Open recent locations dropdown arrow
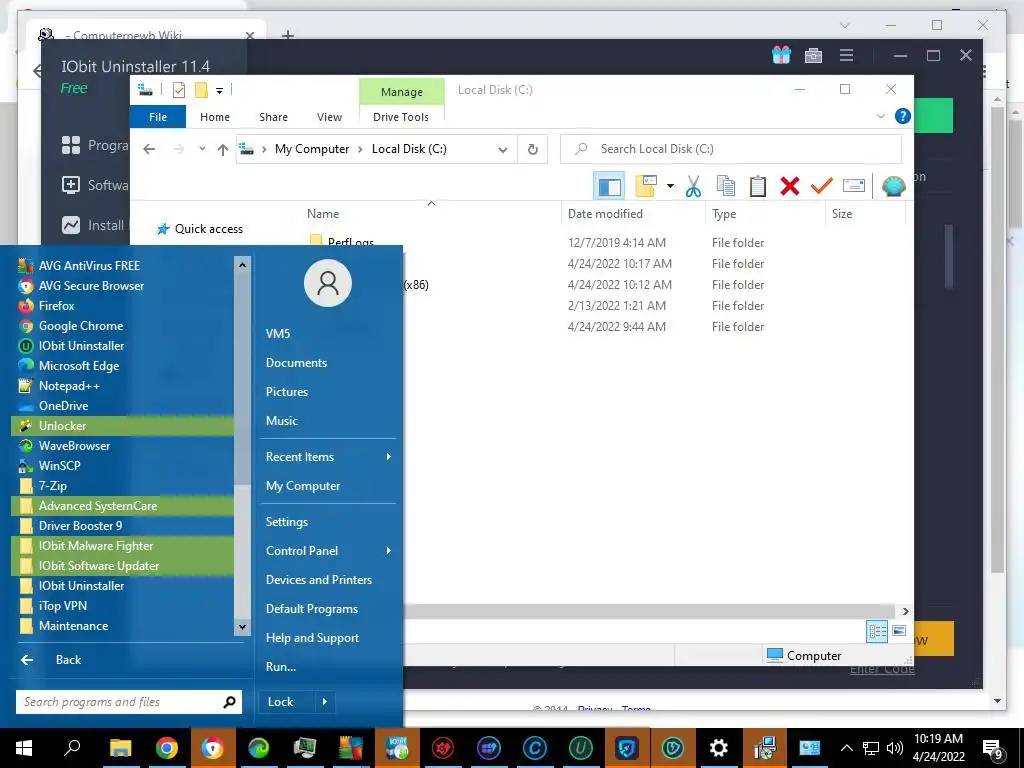This screenshot has height=768, width=1024. 202,149
